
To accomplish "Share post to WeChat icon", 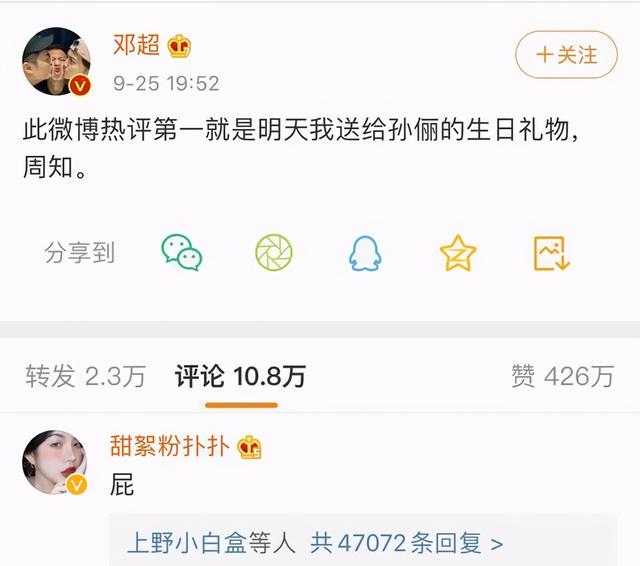I will click(x=182, y=253).
